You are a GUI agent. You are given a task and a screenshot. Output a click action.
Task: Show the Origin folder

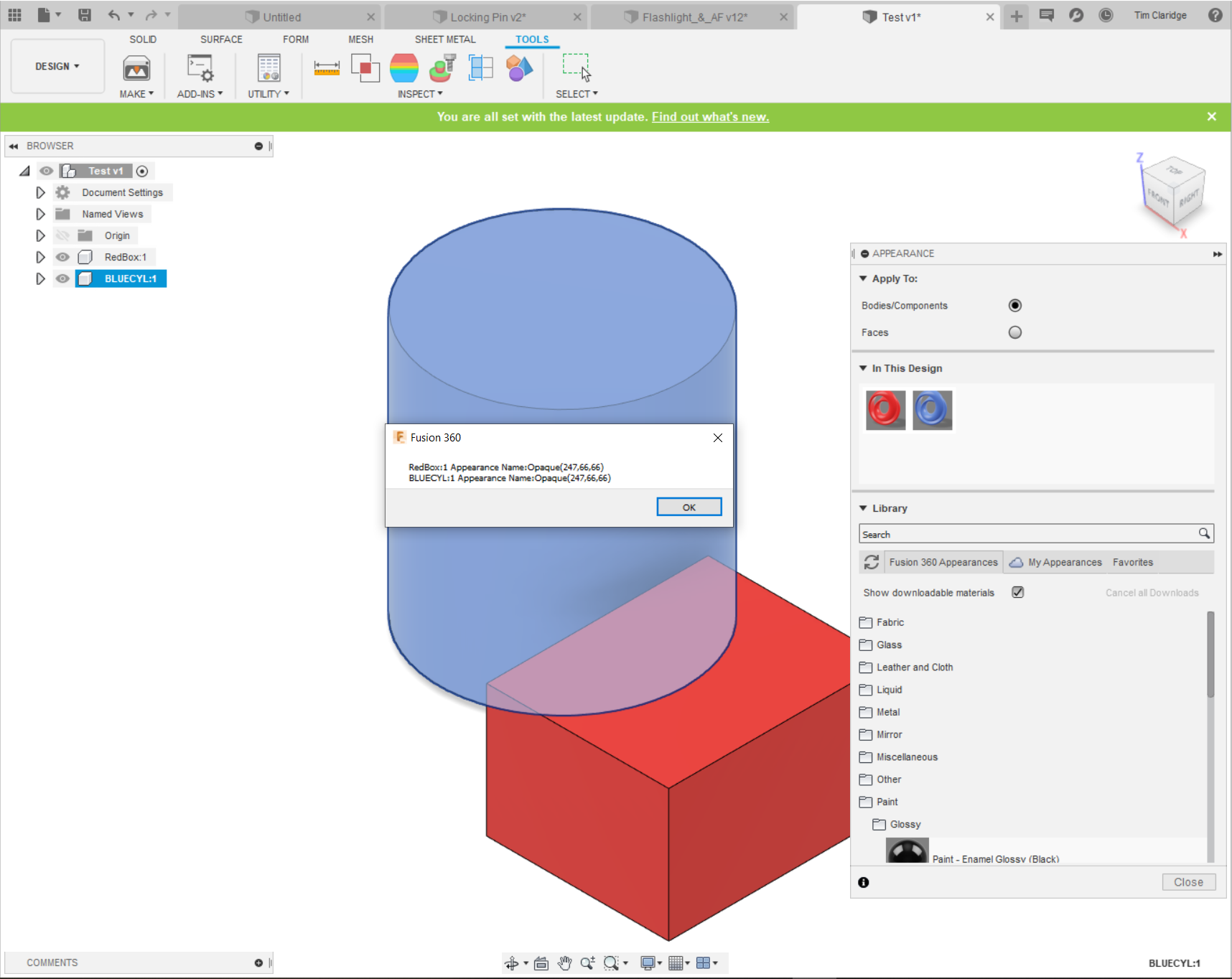62,235
